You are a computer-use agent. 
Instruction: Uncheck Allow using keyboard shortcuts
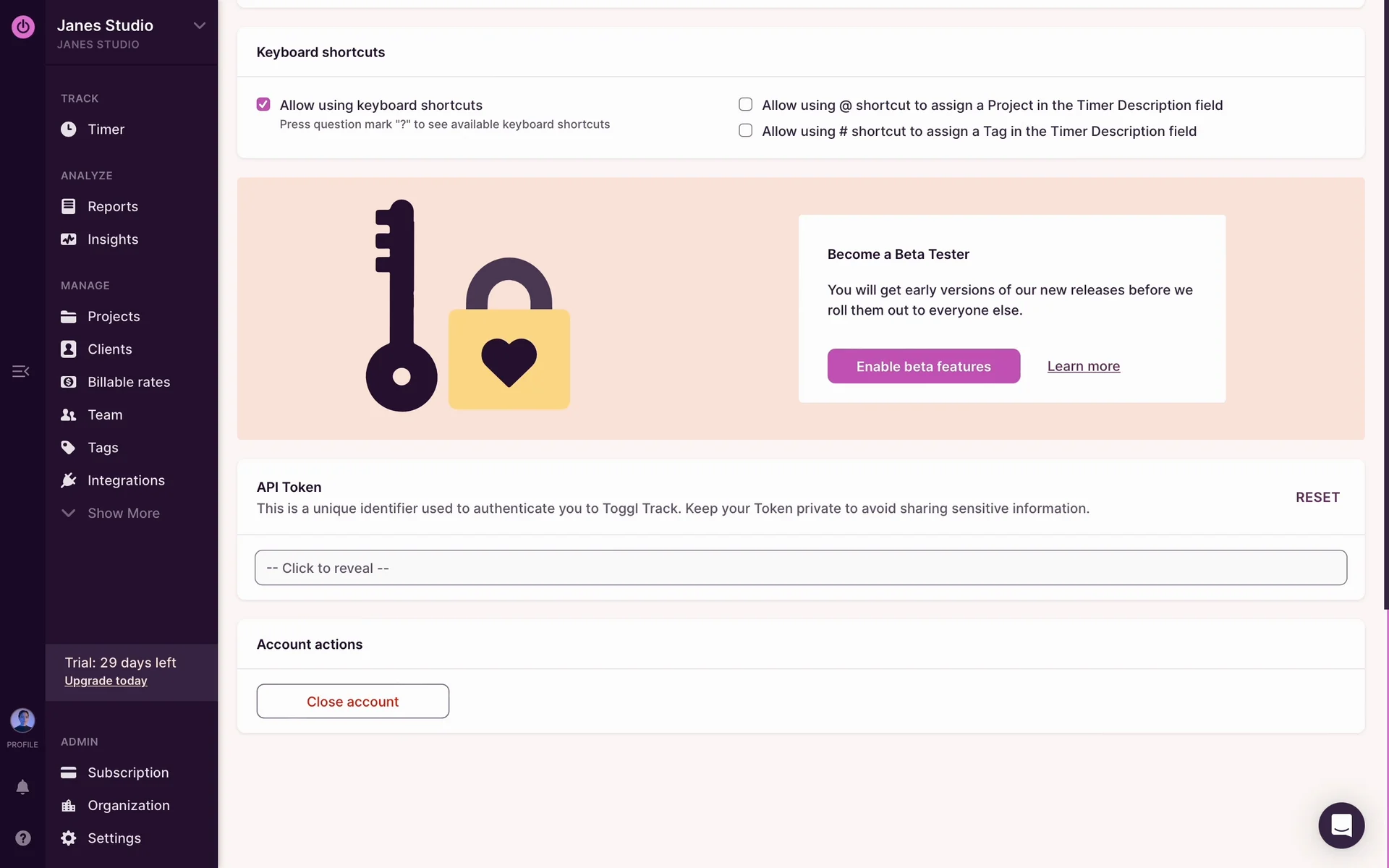click(263, 105)
